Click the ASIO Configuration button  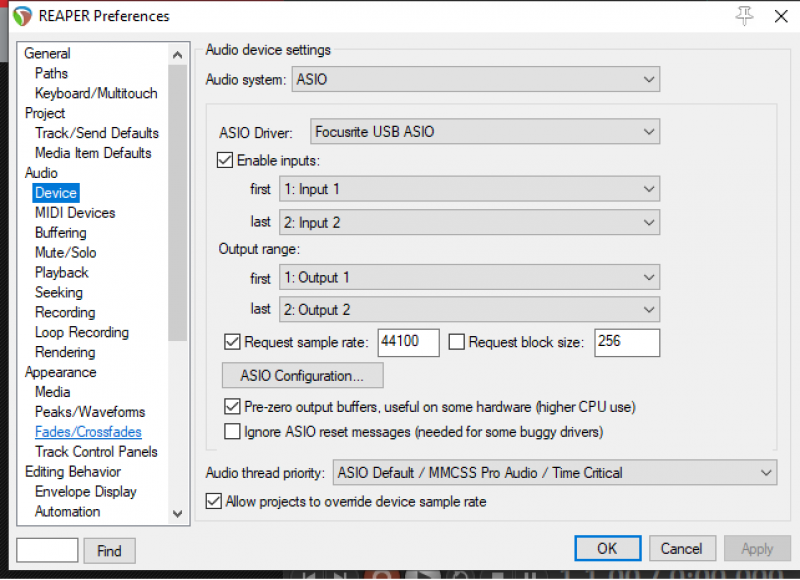coord(302,376)
